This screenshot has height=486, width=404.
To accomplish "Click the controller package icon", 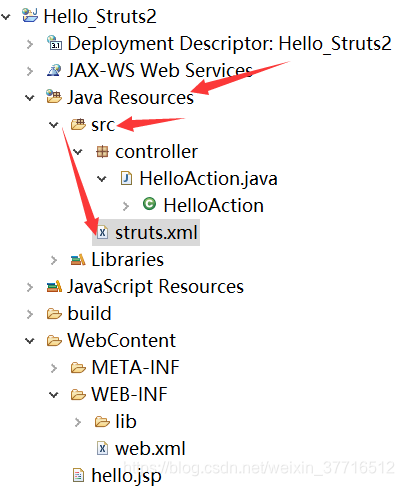I will [x=102, y=151].
